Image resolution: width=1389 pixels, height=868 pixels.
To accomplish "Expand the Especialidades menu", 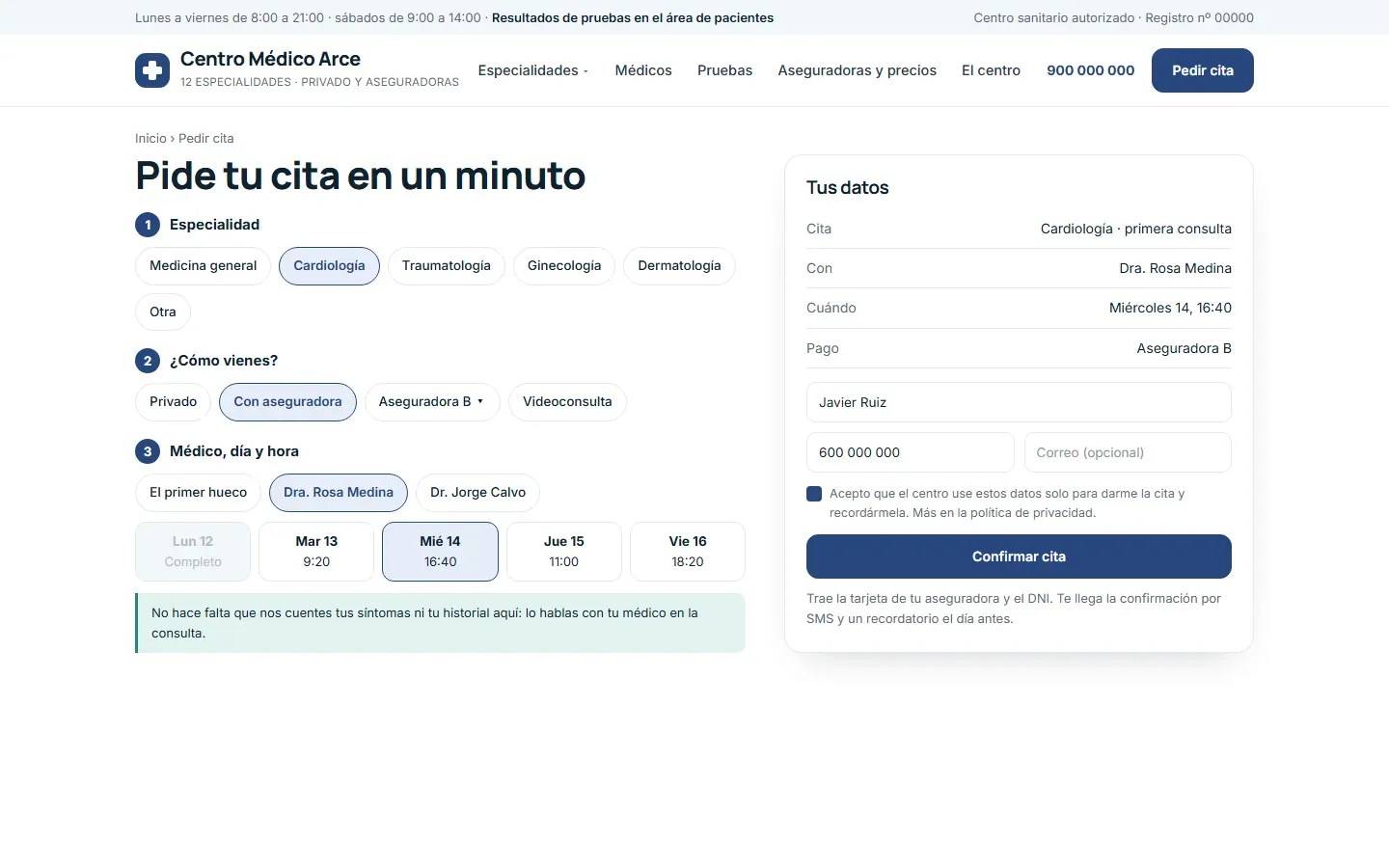I will [532, 70].
